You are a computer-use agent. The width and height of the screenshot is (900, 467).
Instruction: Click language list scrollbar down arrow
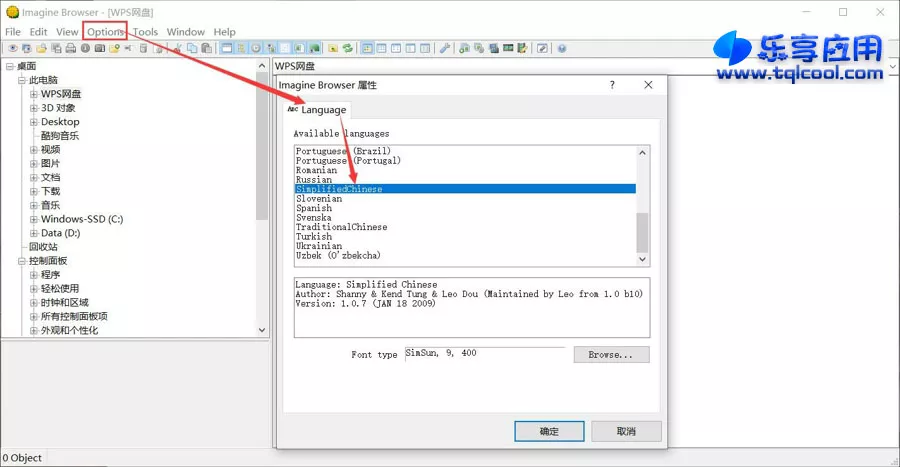coord(642,259)
